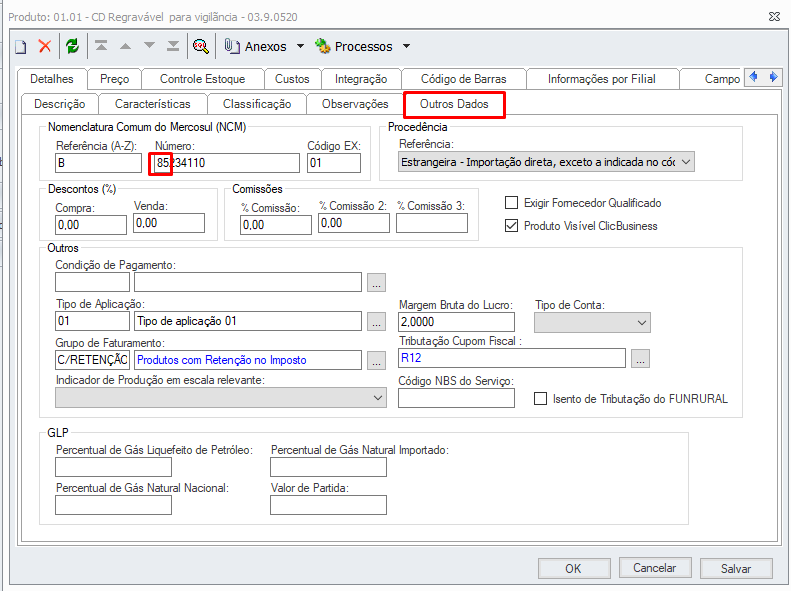Open the Procedência Referência dropdown

click(546, 162)
